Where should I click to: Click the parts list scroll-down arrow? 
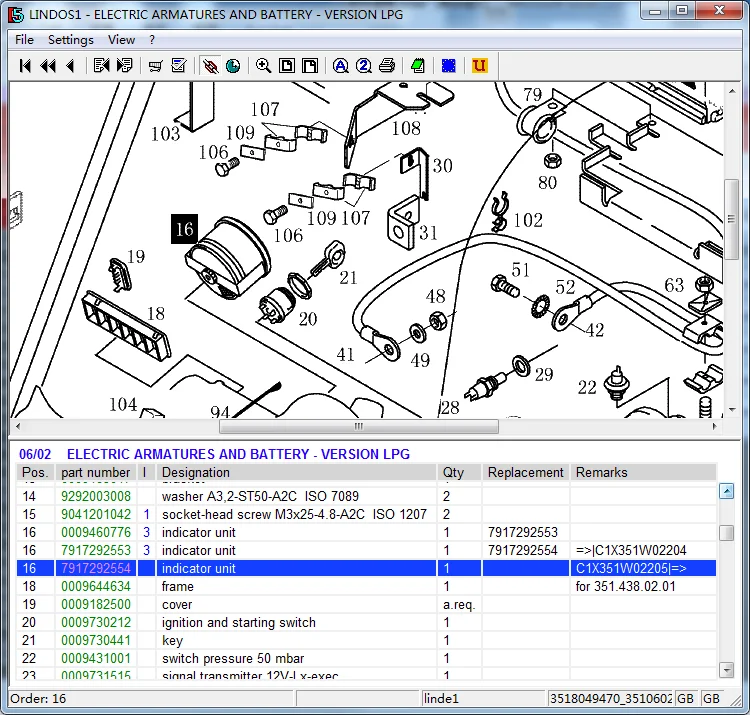[x=726, y=669]
